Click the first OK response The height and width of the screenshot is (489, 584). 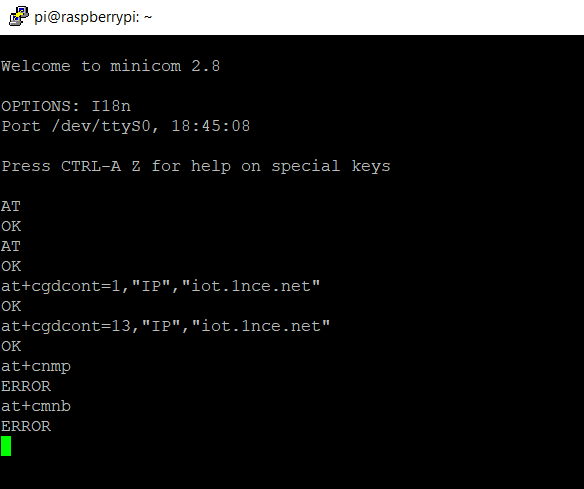click(11, 226)
